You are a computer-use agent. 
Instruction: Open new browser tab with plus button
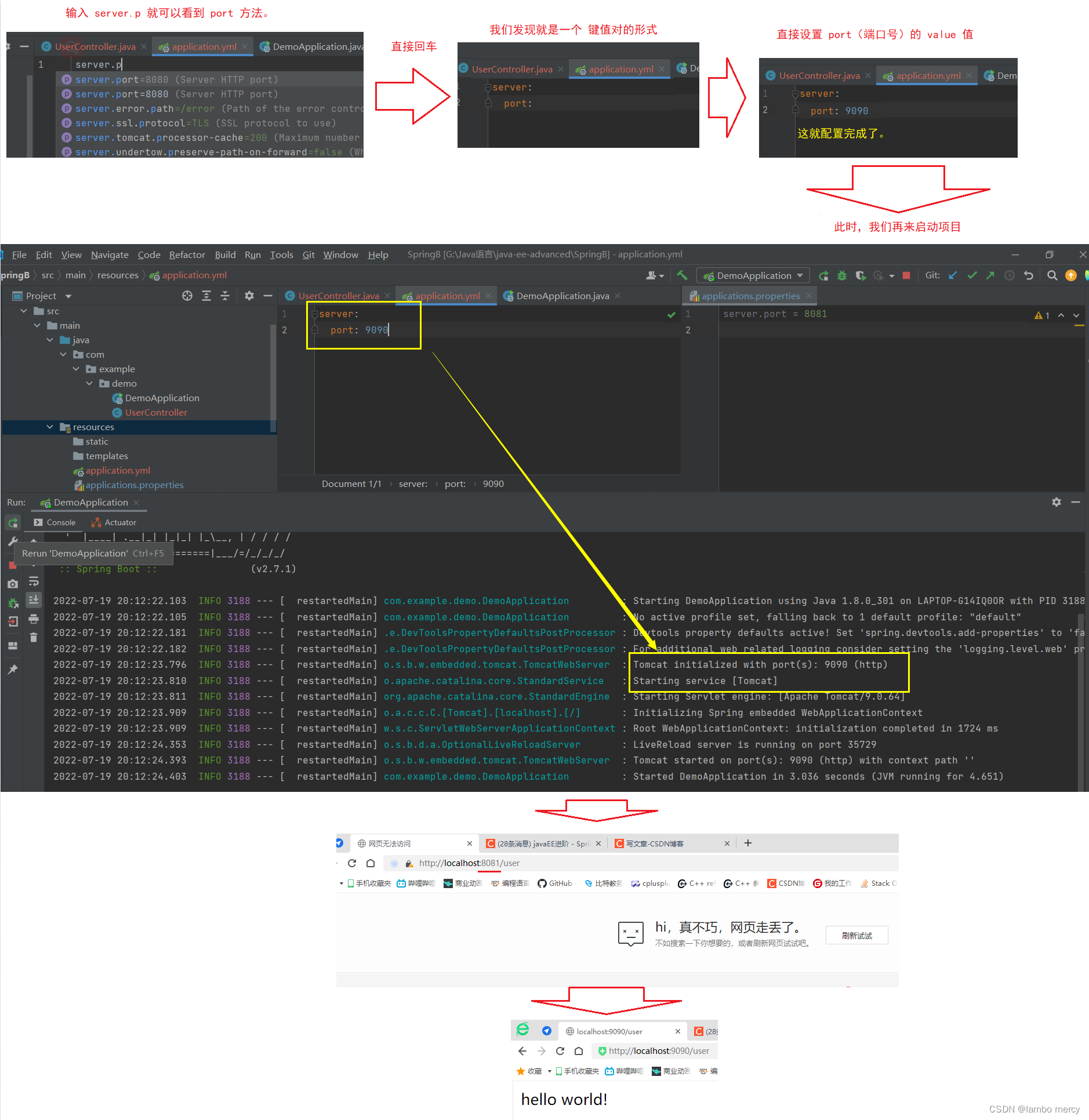[x=748, y=843]
